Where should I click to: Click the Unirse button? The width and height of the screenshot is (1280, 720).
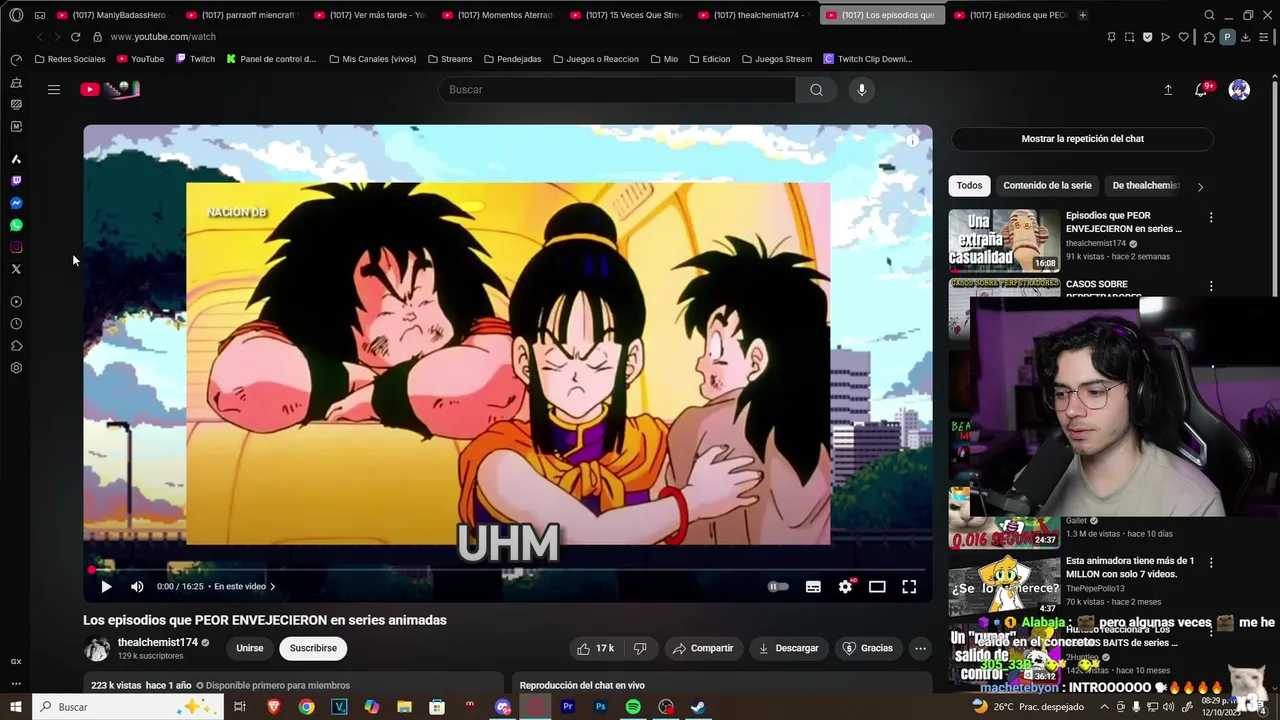(x=249, y=648)
